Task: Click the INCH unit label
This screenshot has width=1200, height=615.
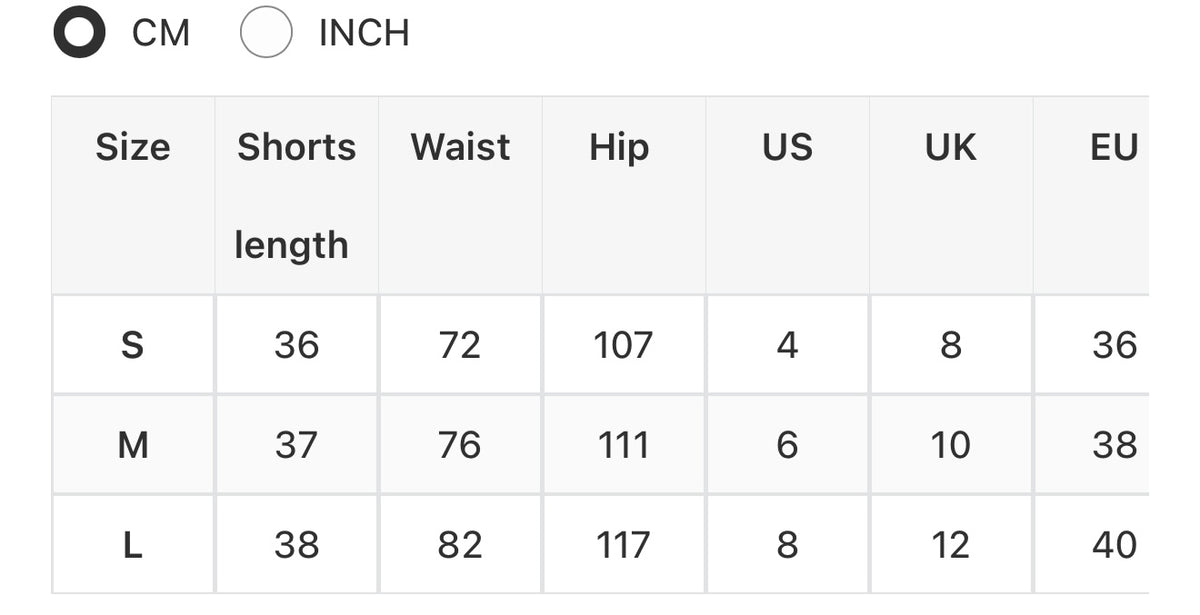Action: pyautogui.click(x=364, y=33)
